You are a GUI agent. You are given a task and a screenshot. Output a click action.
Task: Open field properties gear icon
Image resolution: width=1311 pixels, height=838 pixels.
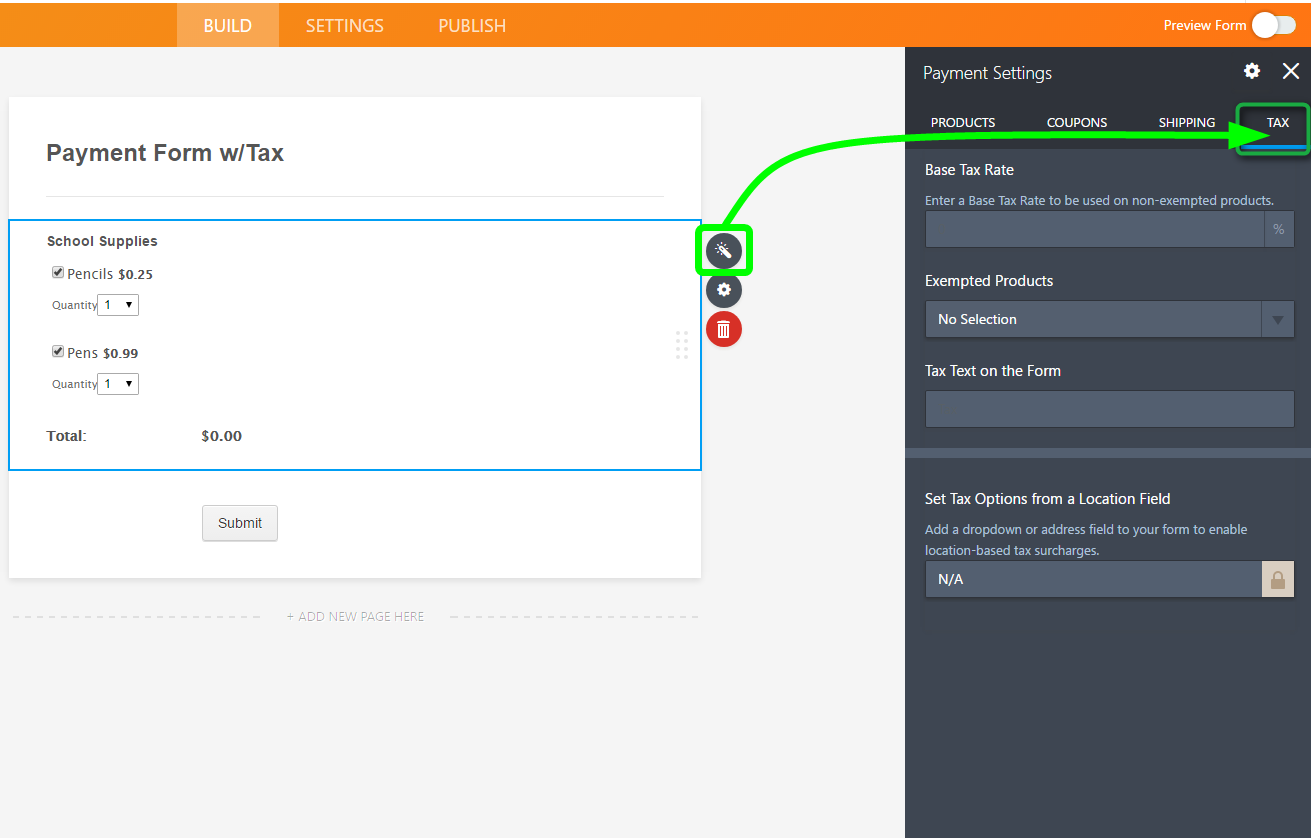pos(723,290)
